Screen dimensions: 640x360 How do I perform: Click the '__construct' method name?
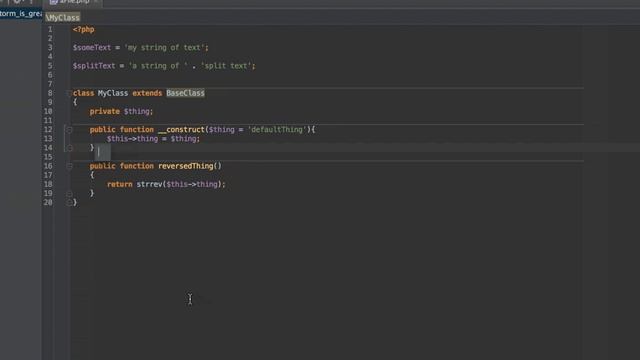pyautogui.click(x=181, y=130)
